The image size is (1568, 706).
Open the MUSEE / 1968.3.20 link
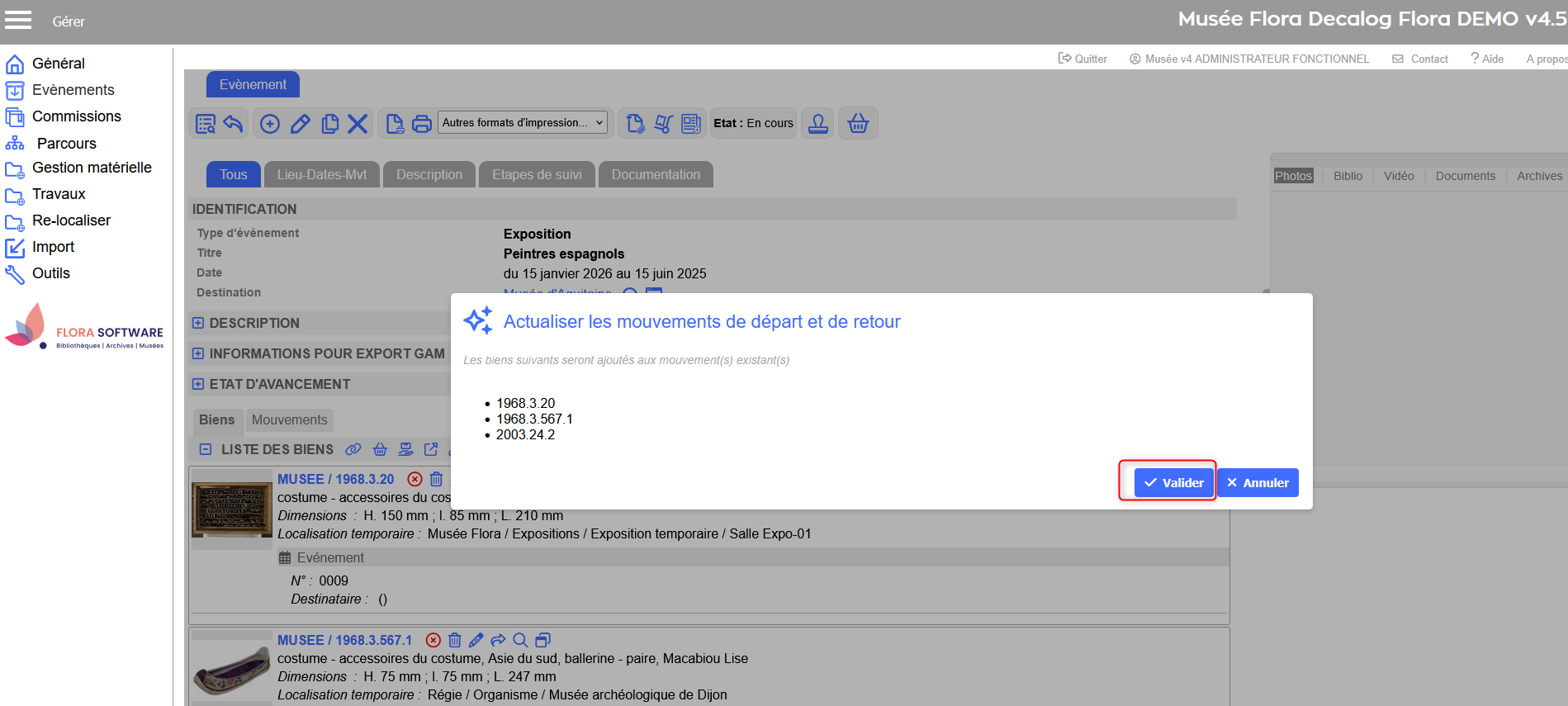[336, 479]
